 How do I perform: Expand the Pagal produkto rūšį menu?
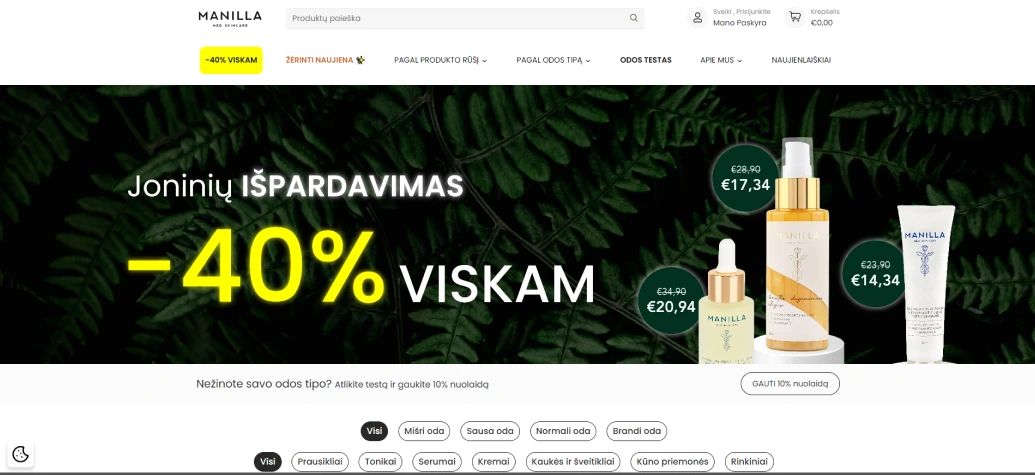(x=440, y=60)
